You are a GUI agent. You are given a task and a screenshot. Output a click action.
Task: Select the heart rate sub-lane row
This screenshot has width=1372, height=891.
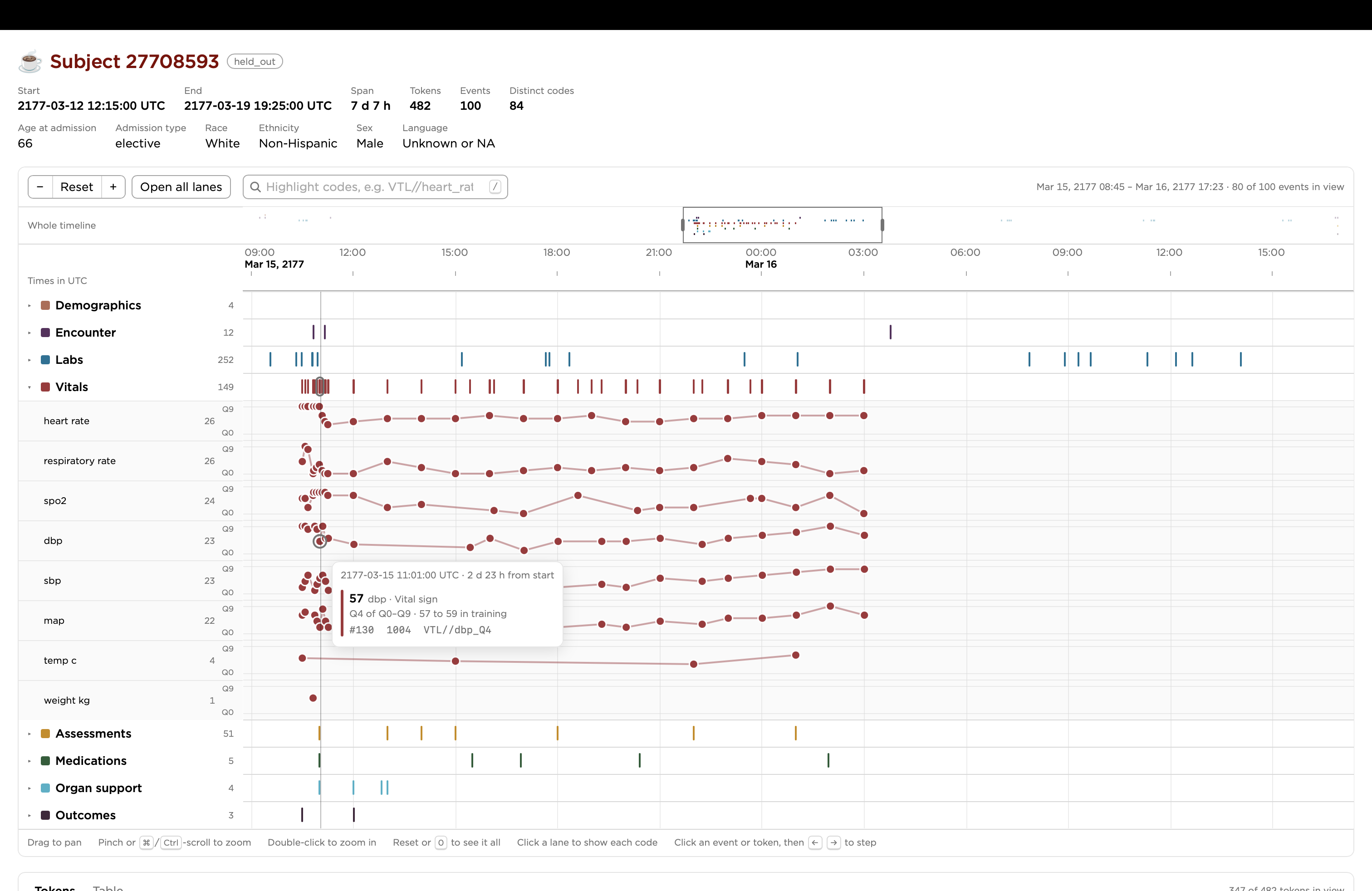pyautogui.click(x=130, y=421)
